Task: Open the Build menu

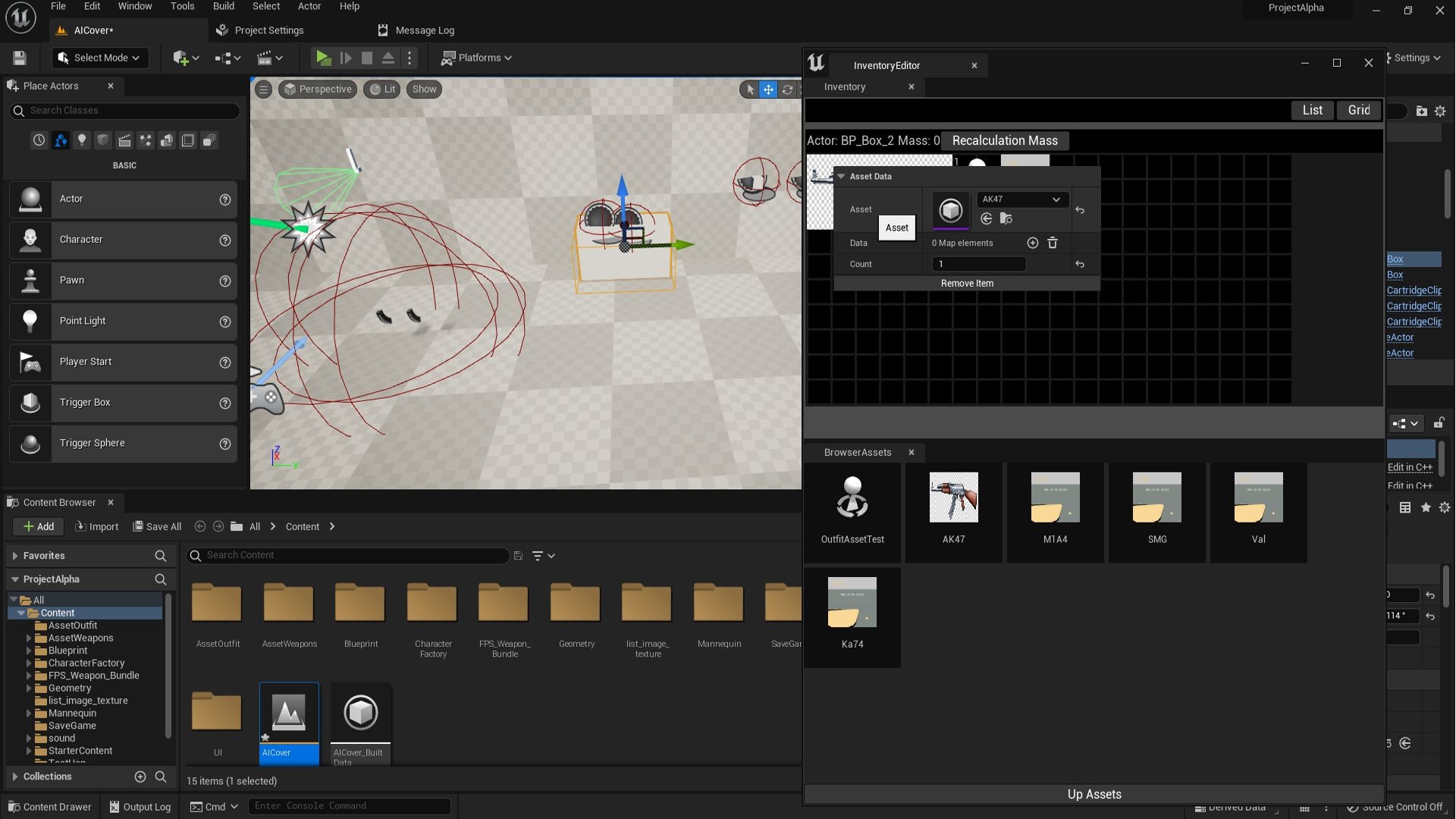Action: (223, 7)
